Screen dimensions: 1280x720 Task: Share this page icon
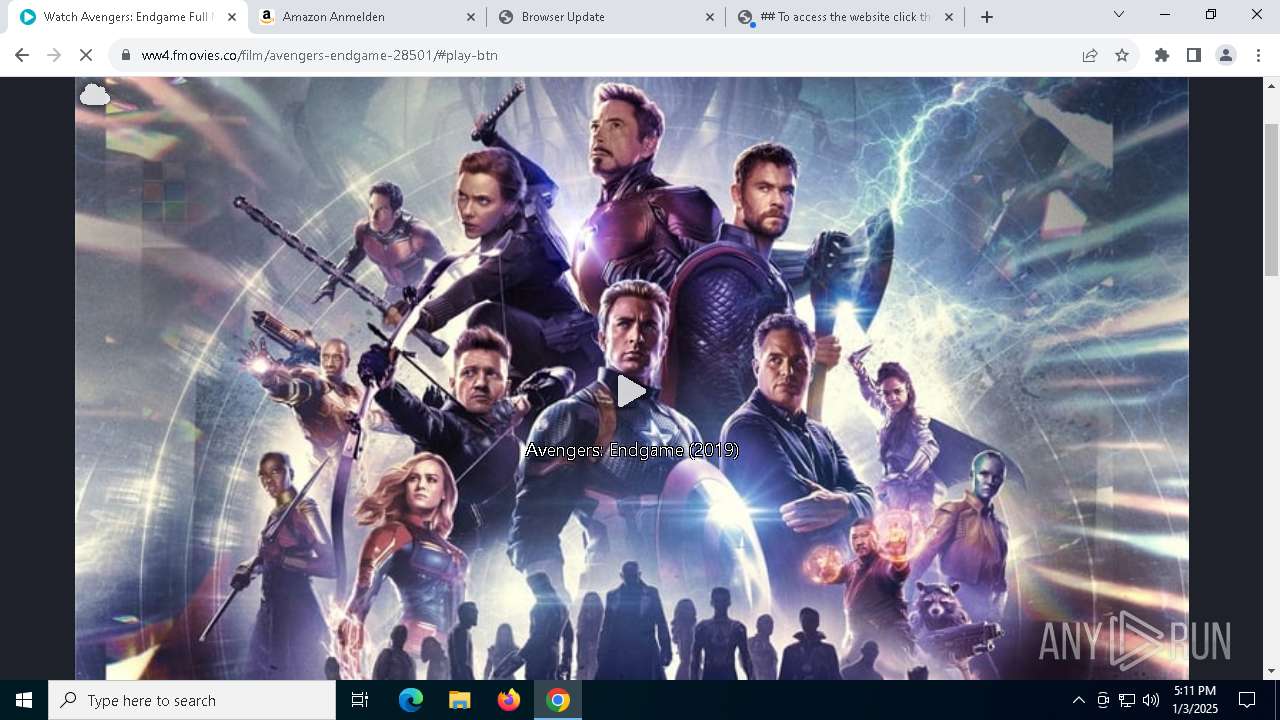tap(1090, 55)
